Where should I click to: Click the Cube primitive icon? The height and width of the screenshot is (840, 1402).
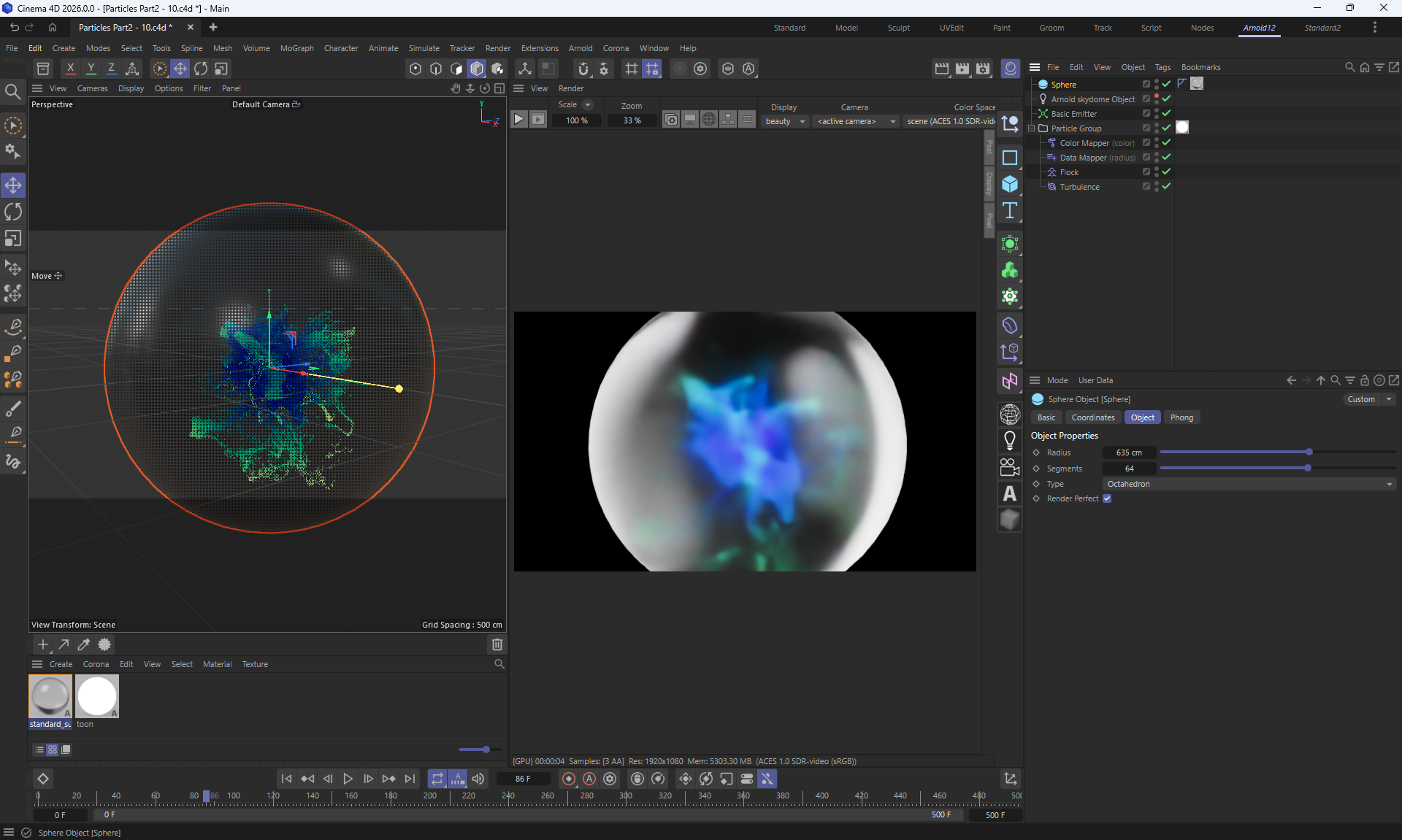[x=1010, y=184]
